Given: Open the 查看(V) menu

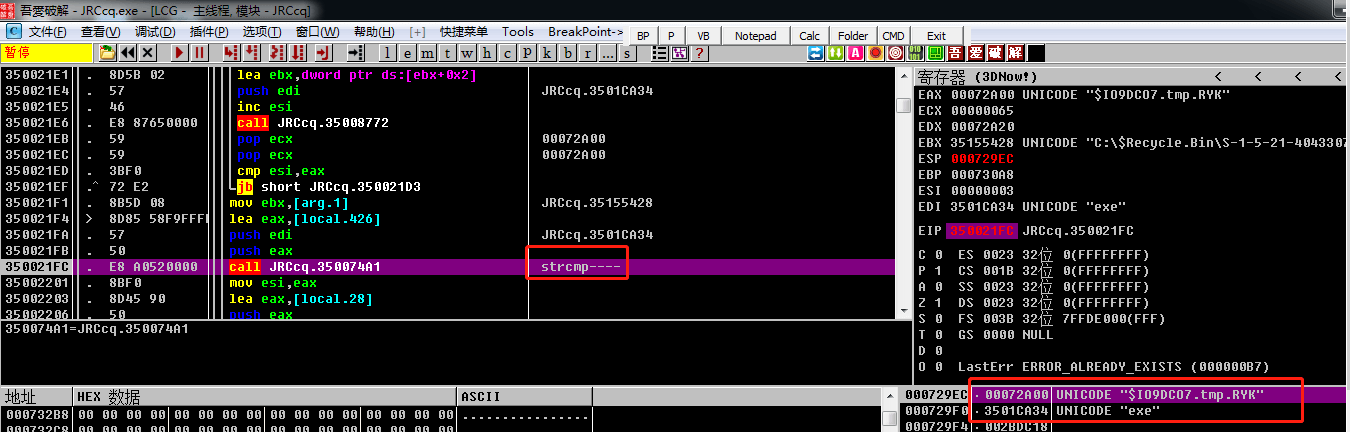Looking at the screenshot, I should click(x=100, y=32).
